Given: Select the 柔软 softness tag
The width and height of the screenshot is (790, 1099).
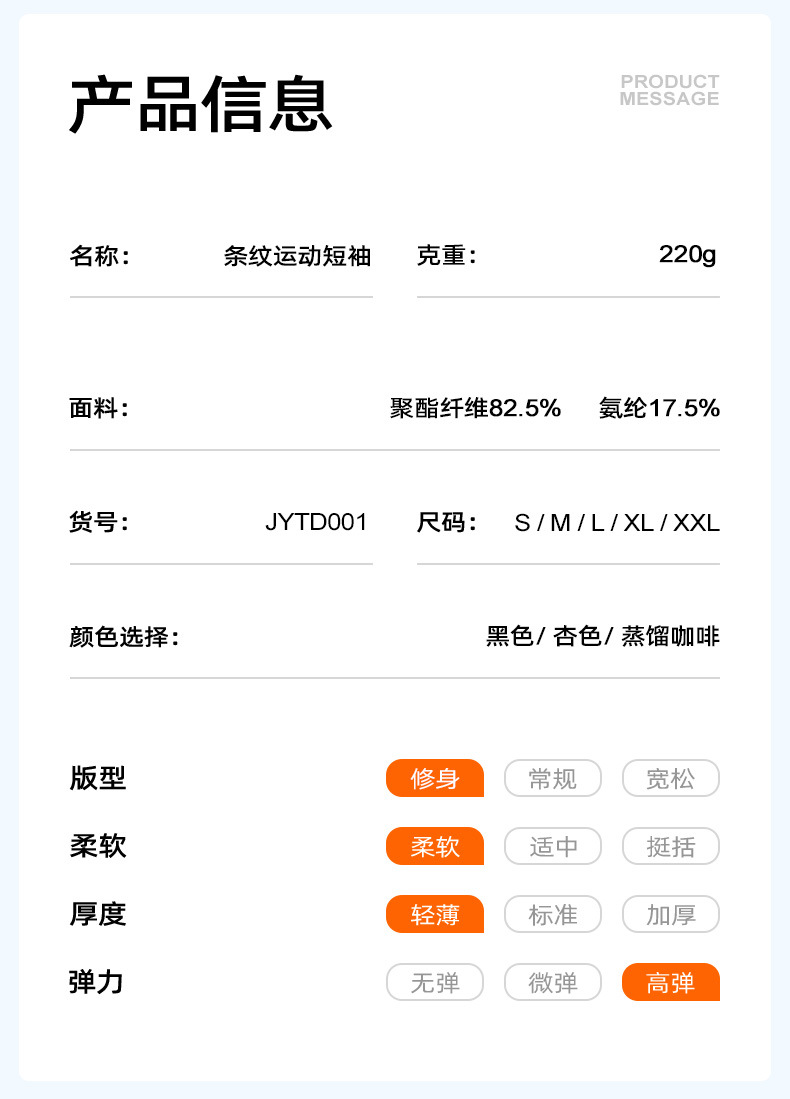Looking at the screenshot, I should coord(435,846).
